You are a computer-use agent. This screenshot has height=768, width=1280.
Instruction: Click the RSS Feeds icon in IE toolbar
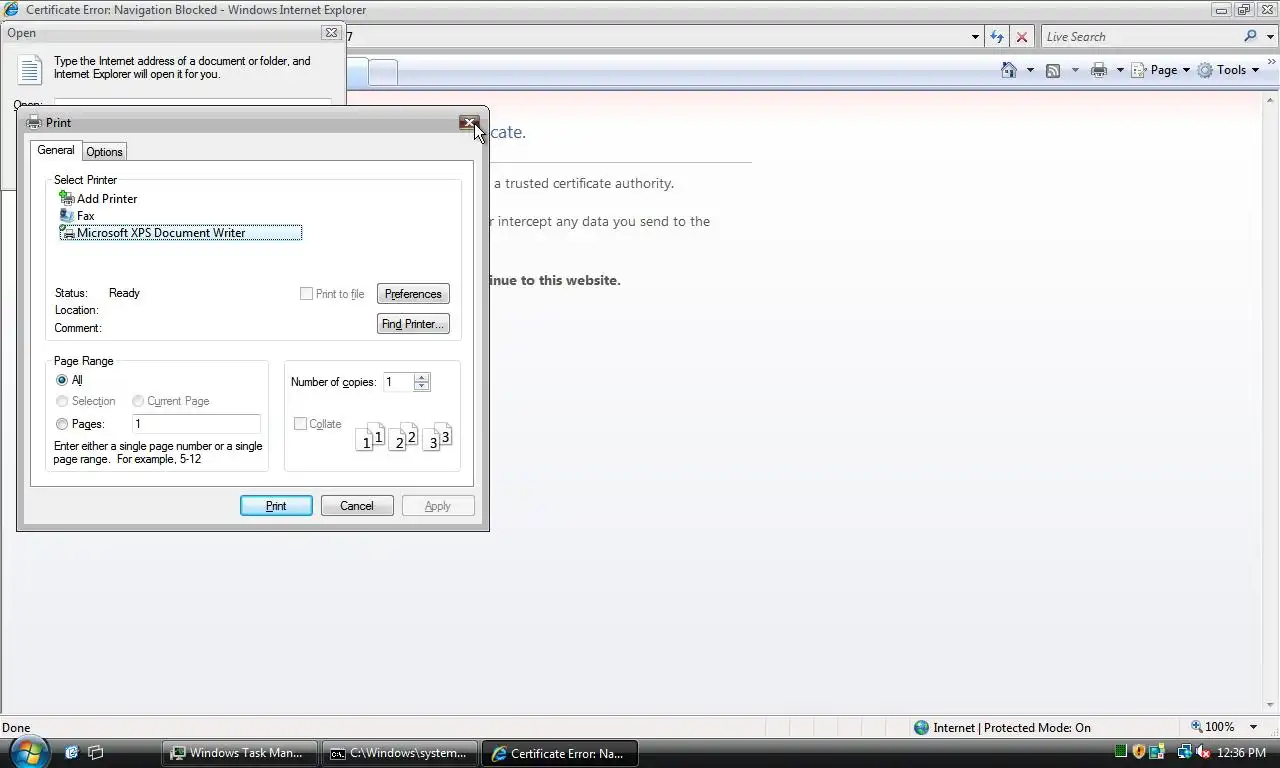[x=1053, y=70]
